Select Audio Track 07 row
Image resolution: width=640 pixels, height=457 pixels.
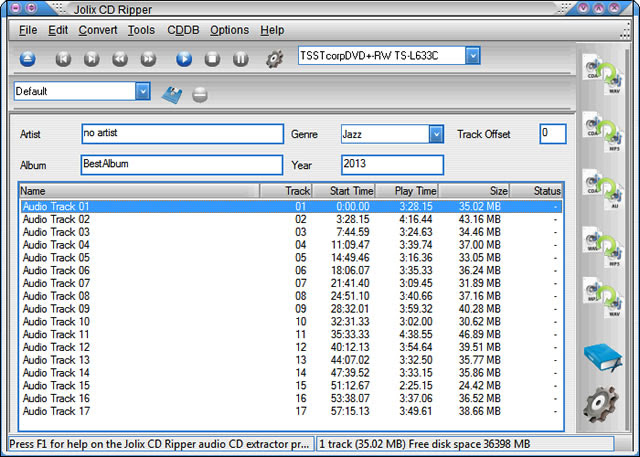(291, 283)
